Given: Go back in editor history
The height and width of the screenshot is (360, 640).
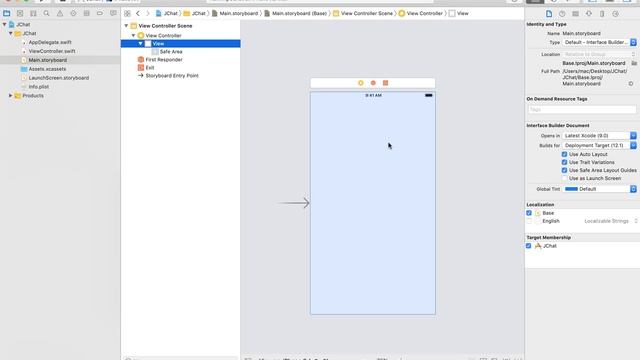Looking at the screenshot, I should pyautogui.click(x=138, y=13).
